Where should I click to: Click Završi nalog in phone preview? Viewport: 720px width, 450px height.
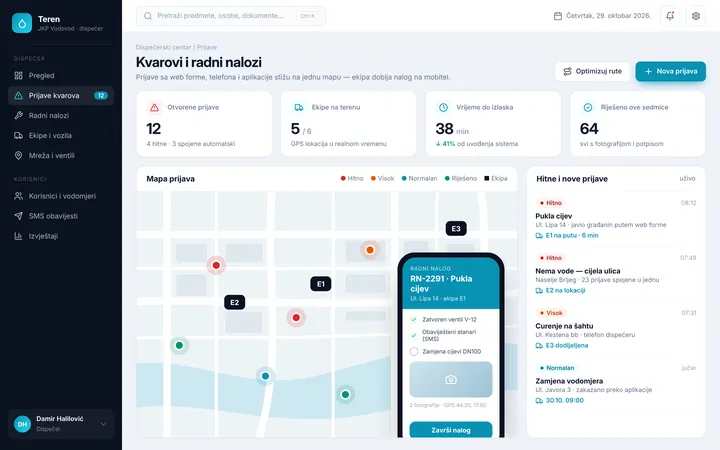click(x=451, y=430)
